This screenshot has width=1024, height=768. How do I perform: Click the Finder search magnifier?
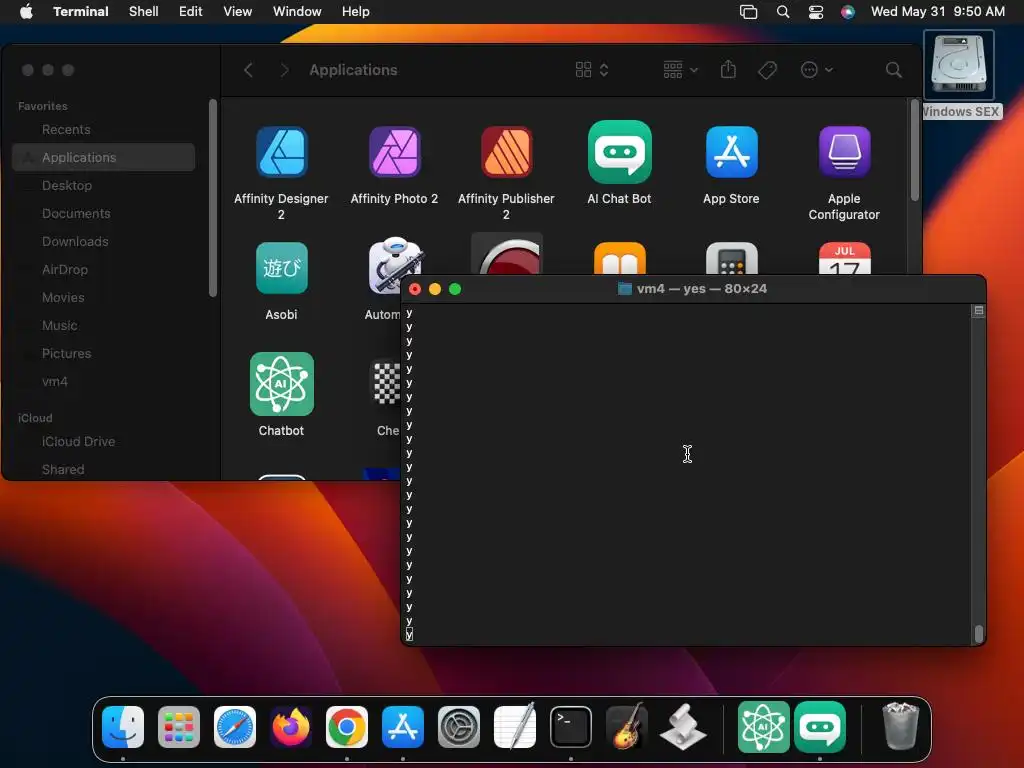(x=893, y=70)
